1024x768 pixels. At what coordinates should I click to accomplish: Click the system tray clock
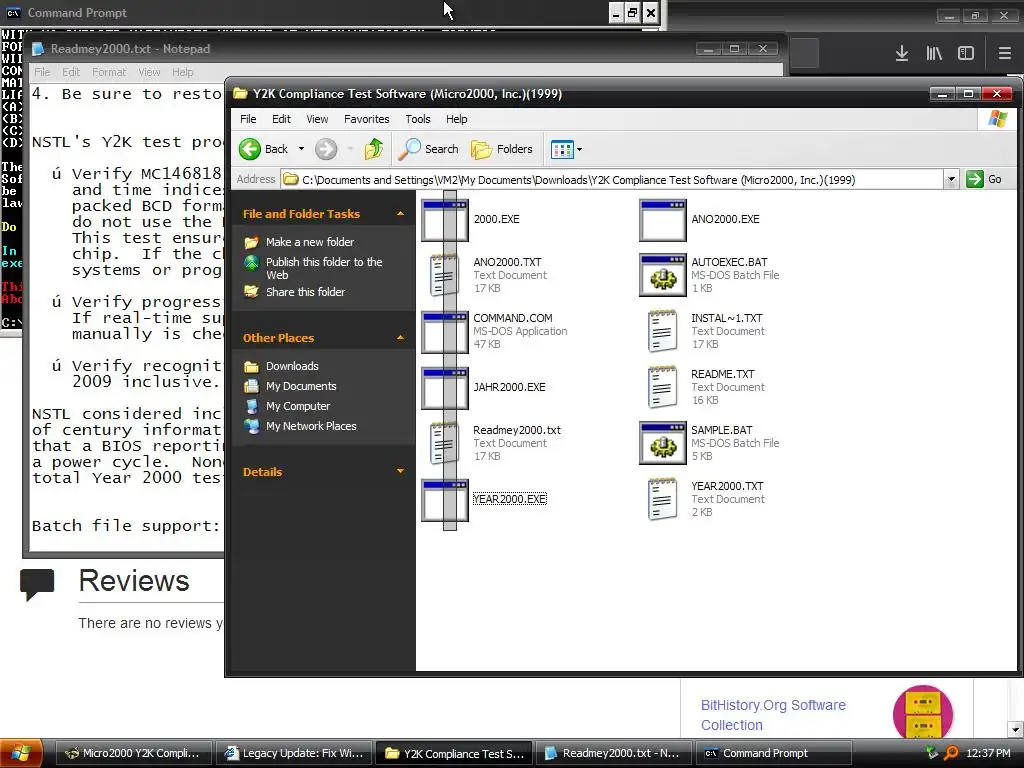pos(988,753)
